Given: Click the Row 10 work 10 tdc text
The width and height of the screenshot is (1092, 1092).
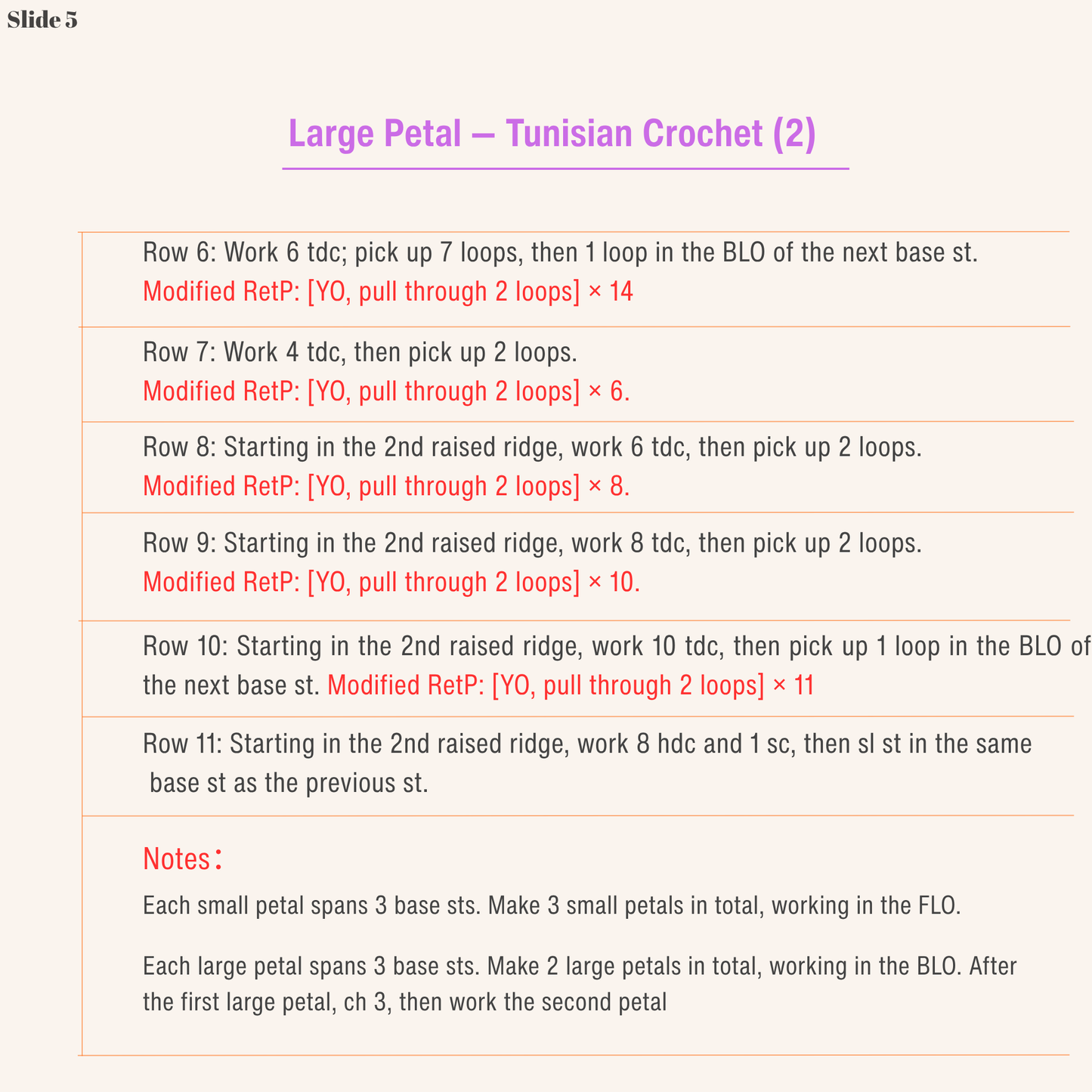Looking at the screenshot, I should (x=617, y=647).
